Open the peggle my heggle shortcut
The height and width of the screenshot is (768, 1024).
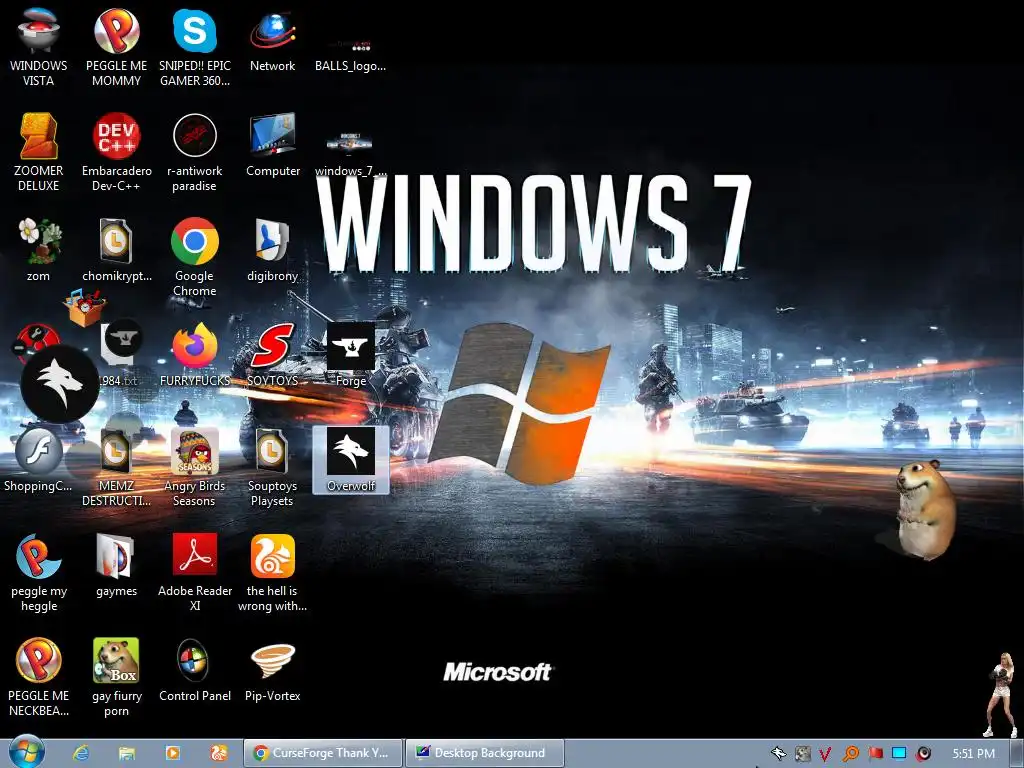click(38, 573)
